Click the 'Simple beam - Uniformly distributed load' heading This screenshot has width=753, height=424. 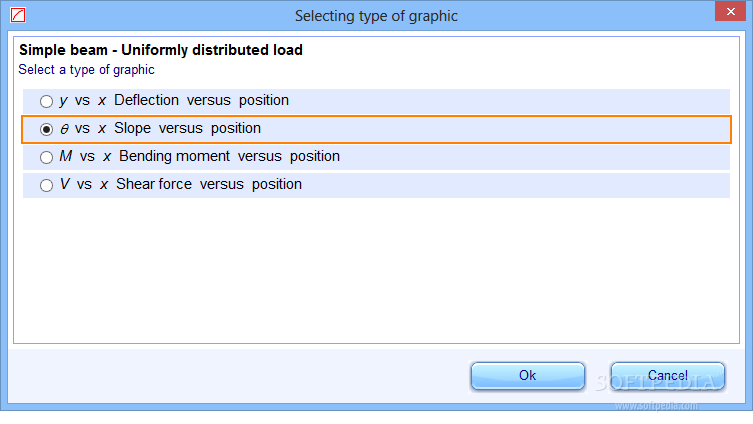point(161,50)
